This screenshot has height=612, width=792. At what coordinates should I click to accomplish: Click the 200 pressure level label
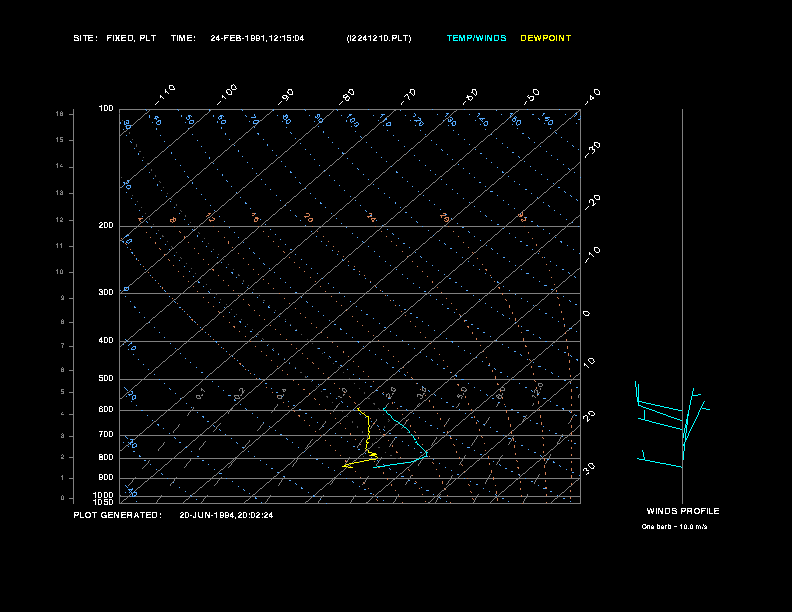click(106, 226)
